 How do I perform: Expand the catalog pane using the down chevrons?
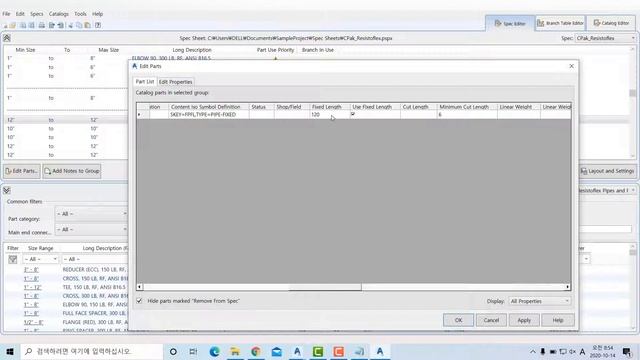[7, 191]
